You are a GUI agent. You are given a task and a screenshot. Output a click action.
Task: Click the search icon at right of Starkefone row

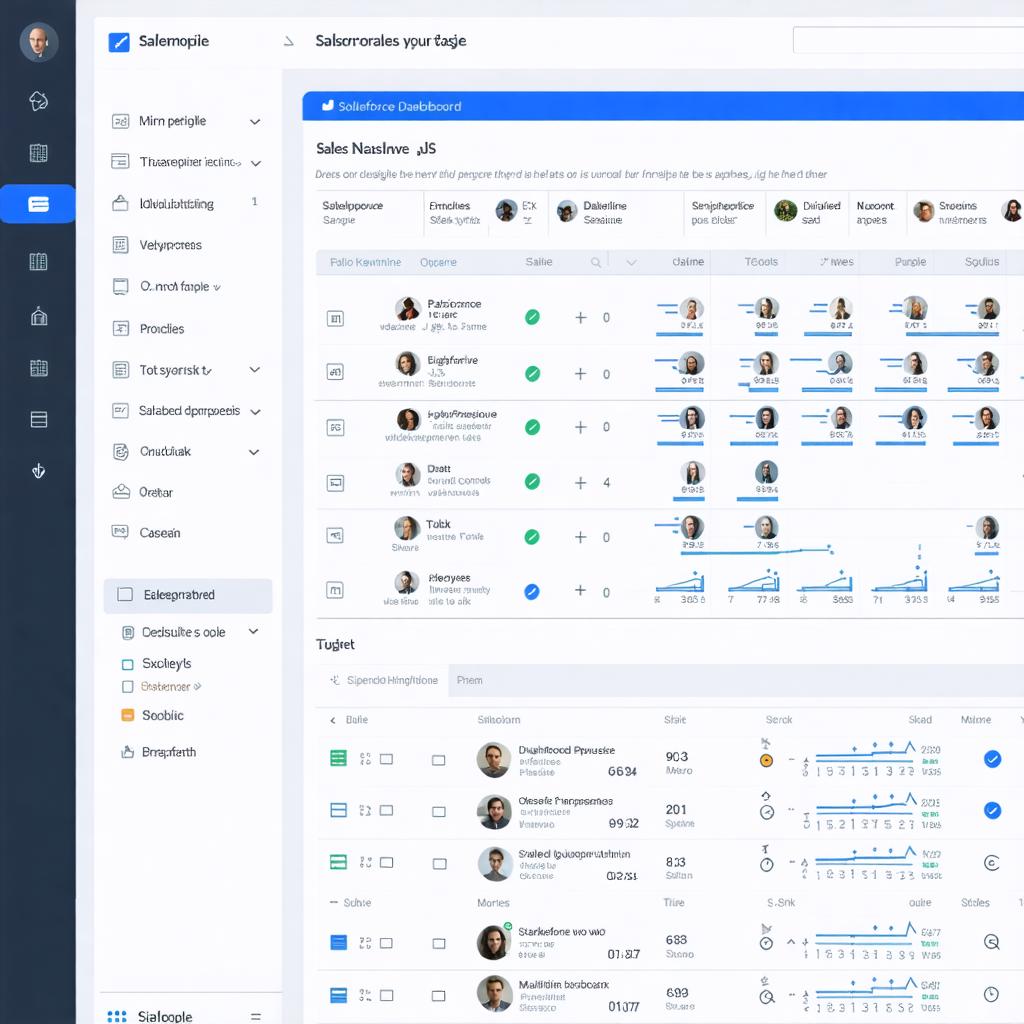click(x=991, y=942)
